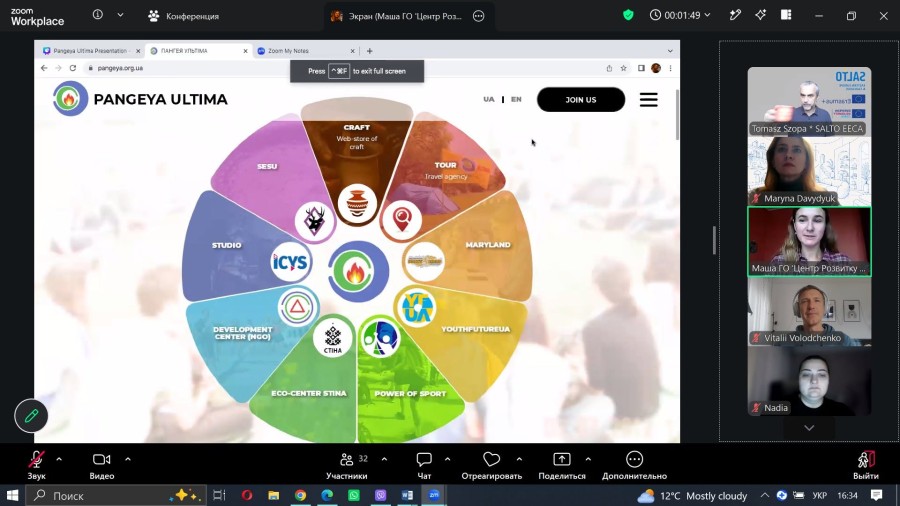Show more participants with the down chevron
The width and height of the screenshot is (900, 506).
point(809,428)
